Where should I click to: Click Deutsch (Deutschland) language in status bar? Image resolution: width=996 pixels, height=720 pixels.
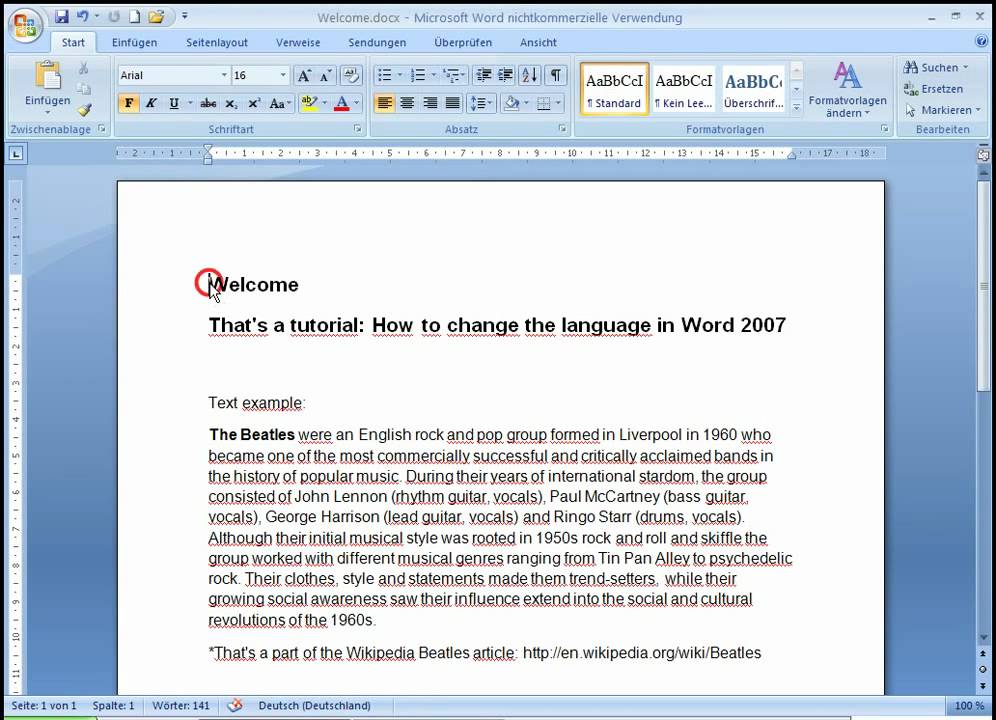(314, 705)
